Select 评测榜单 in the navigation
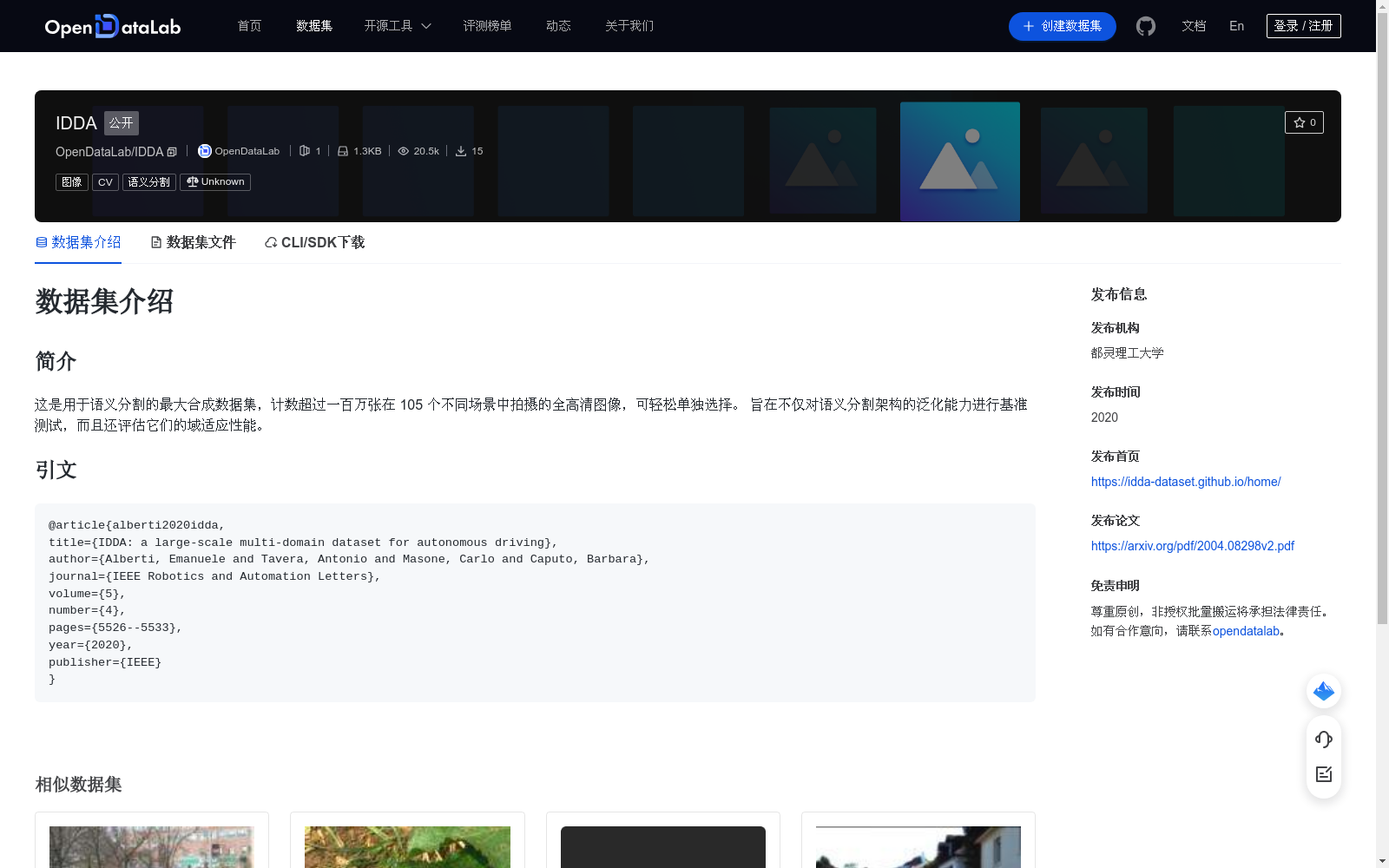Viewport: 1389px width, 868px height. (487, 26)
